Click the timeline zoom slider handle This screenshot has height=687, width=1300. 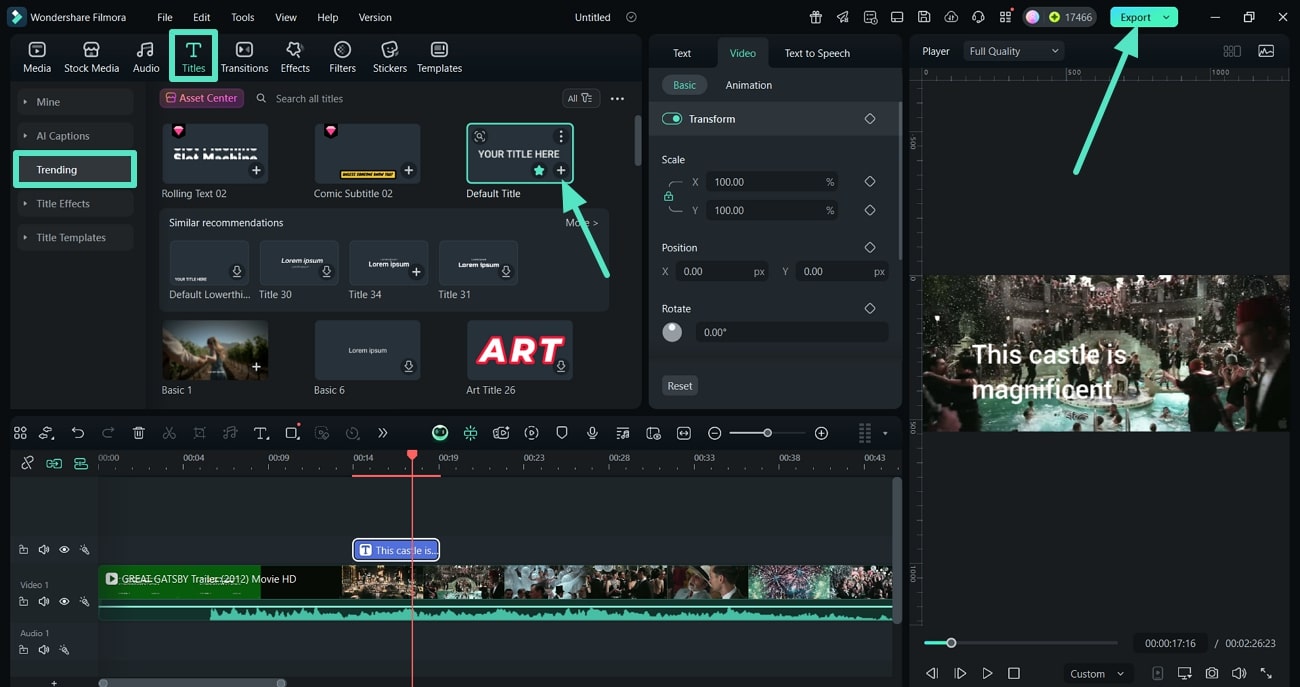(x=767, y=433)
